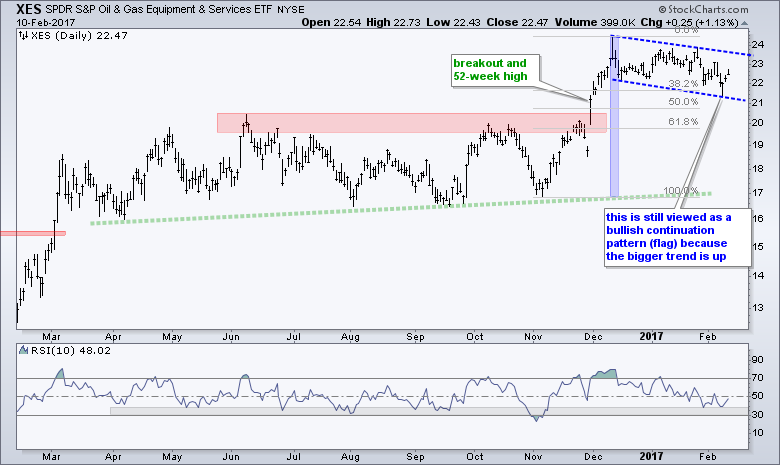The width and height of the screenshot is (780, 465).
Task: Click the Dec label on the price panel axis
Action: [593, 337]
